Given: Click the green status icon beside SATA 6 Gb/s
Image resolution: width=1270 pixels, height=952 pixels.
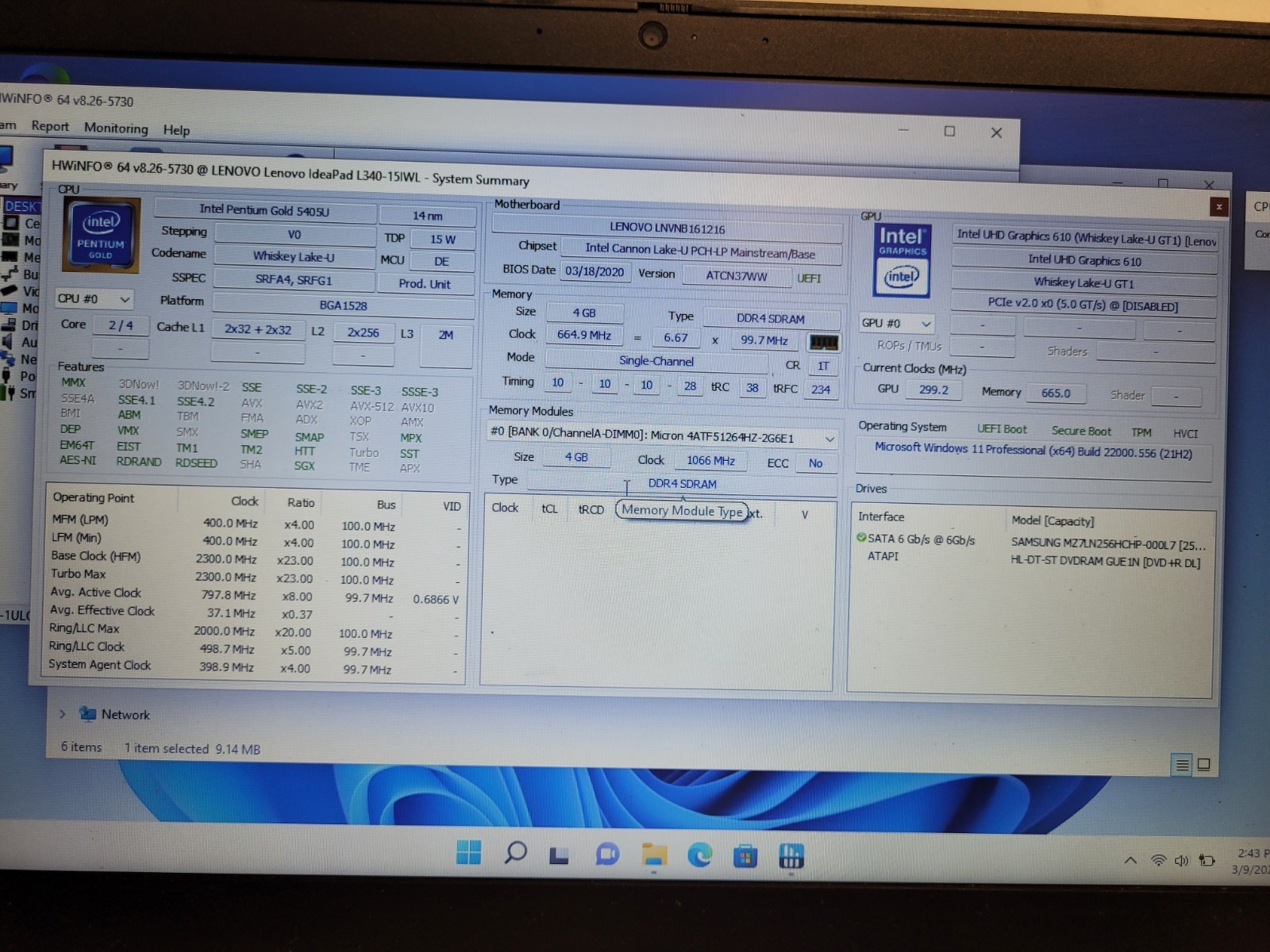Looking at the screenshot, I should click(861, 538).
